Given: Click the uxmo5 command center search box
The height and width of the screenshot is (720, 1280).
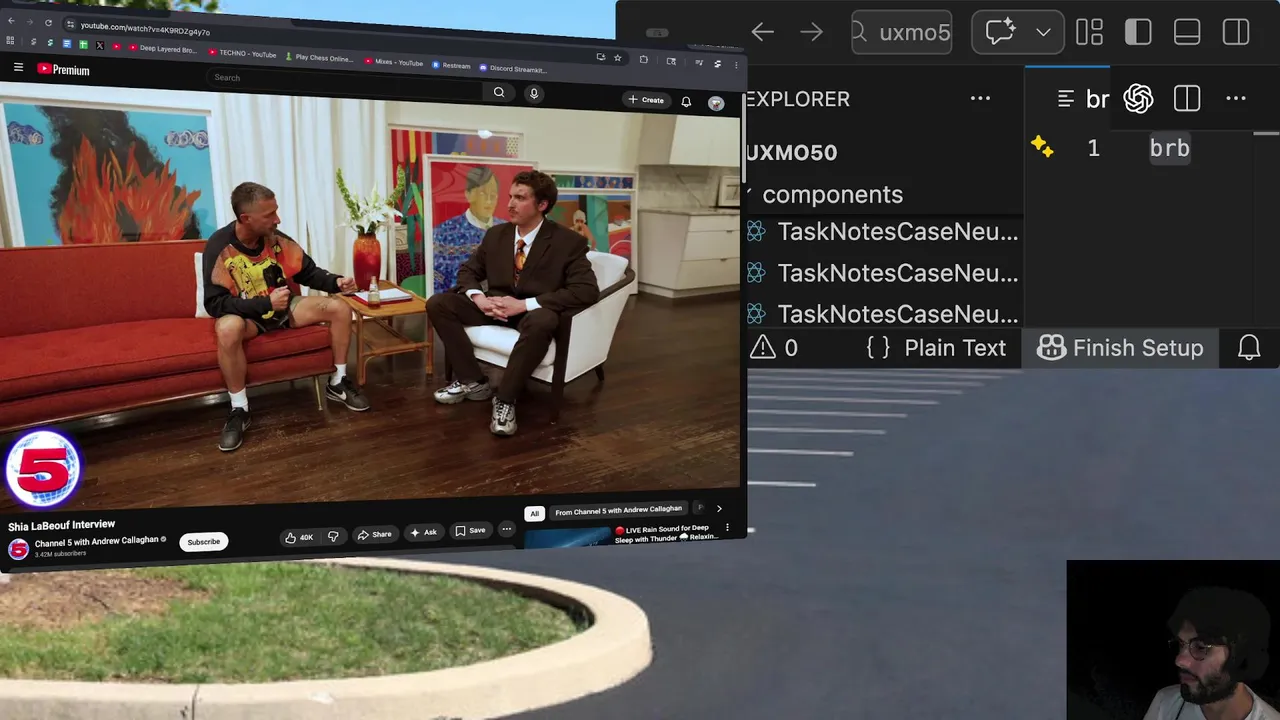Looking at the screenshot, I should coord(902,32).
